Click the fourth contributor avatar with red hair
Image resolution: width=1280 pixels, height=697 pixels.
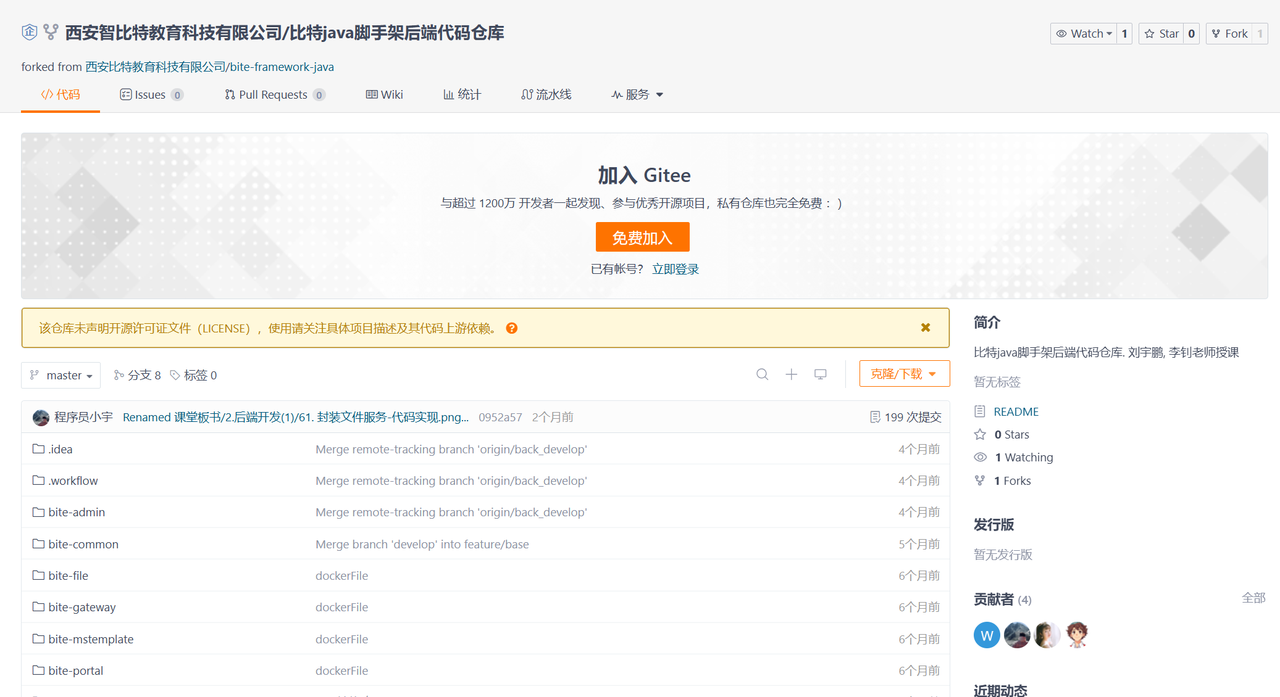(x=1077, y=635)
